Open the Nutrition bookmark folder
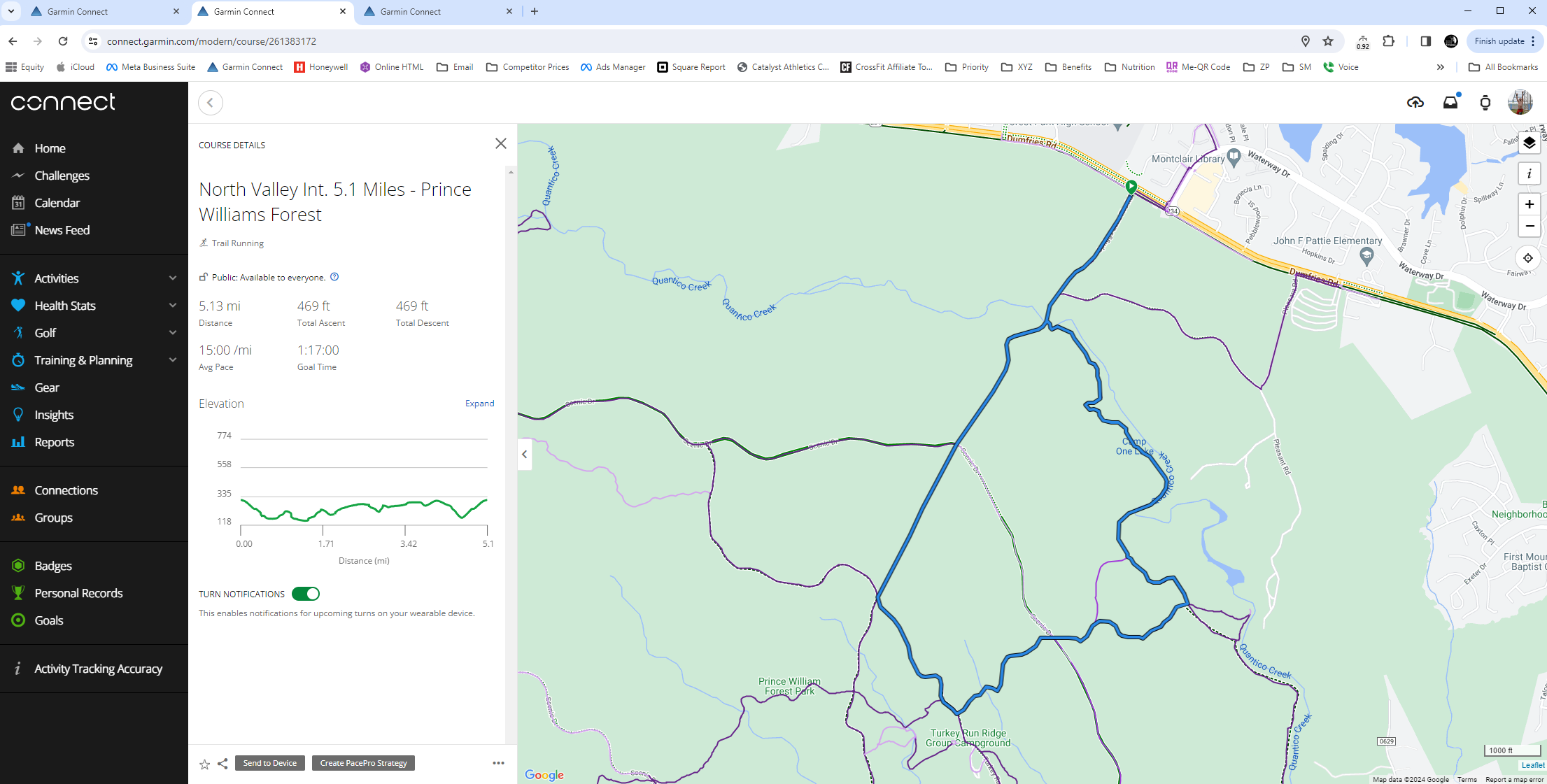The width and height of the screenshot is (1547, 784). (x=1129, y=67)
